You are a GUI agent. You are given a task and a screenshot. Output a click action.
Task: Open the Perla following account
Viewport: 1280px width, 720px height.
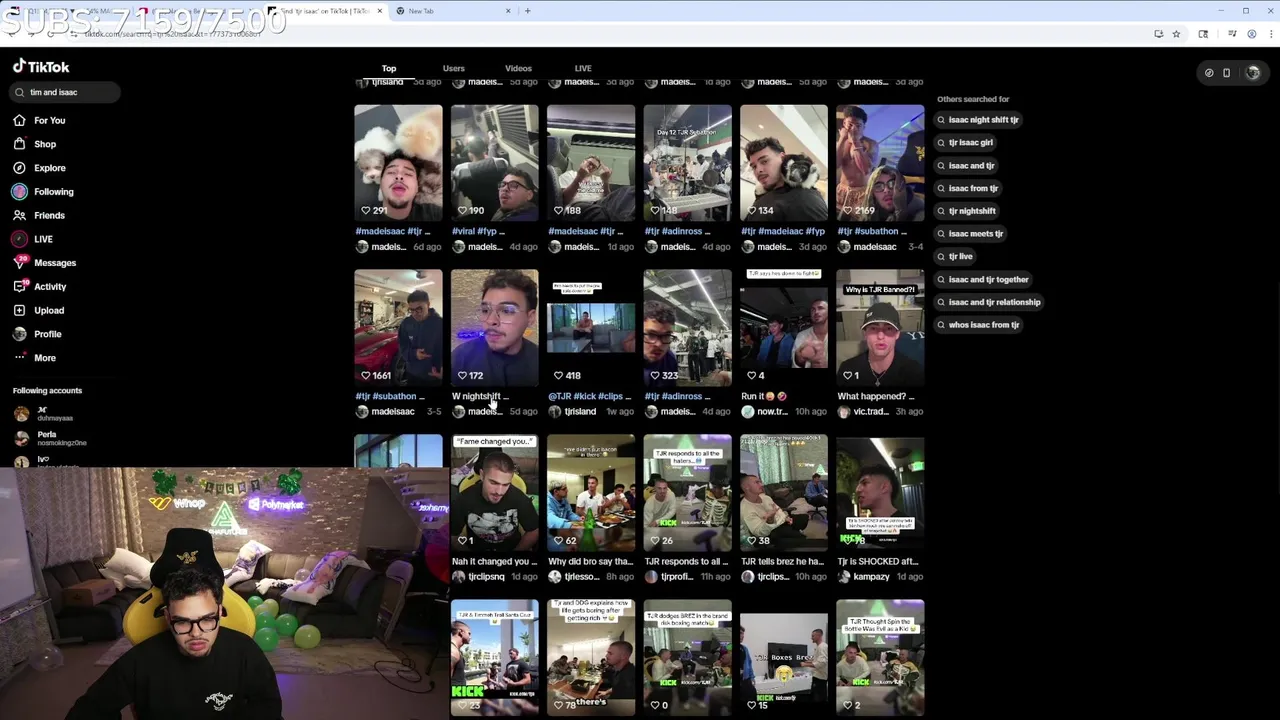tap(50, 438)
